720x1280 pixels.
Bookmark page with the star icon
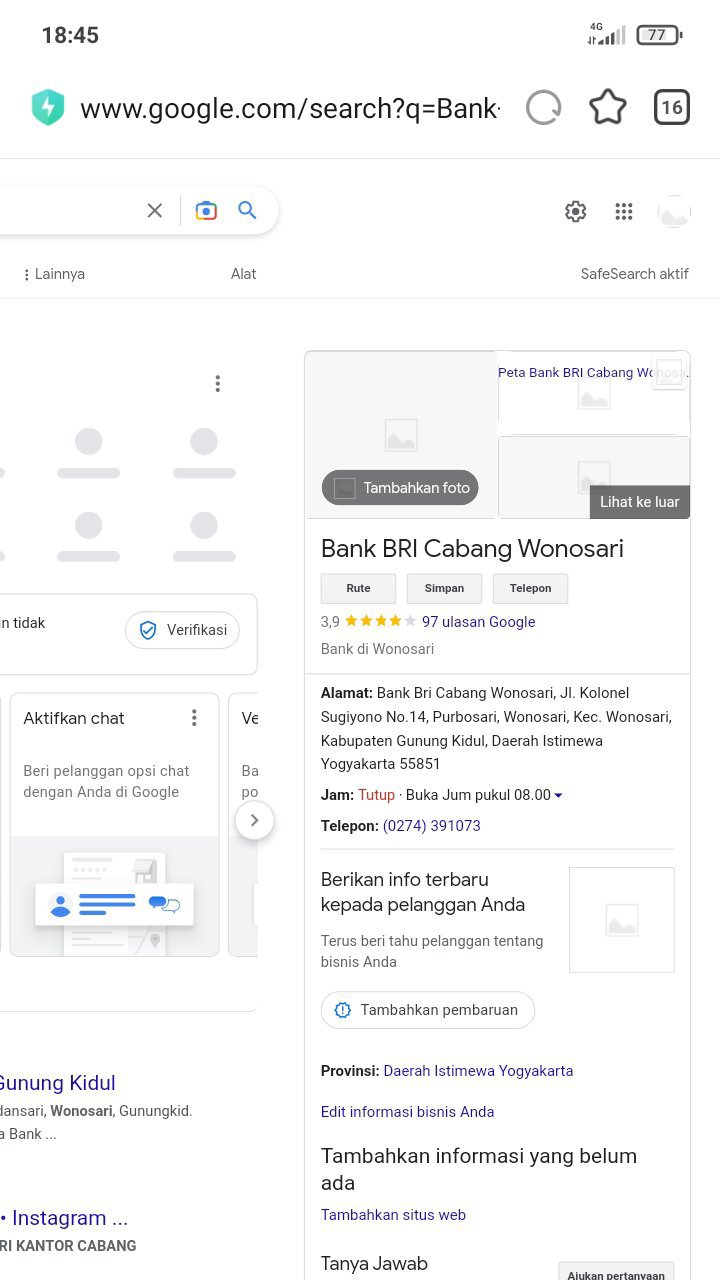(x=608, y=108)
